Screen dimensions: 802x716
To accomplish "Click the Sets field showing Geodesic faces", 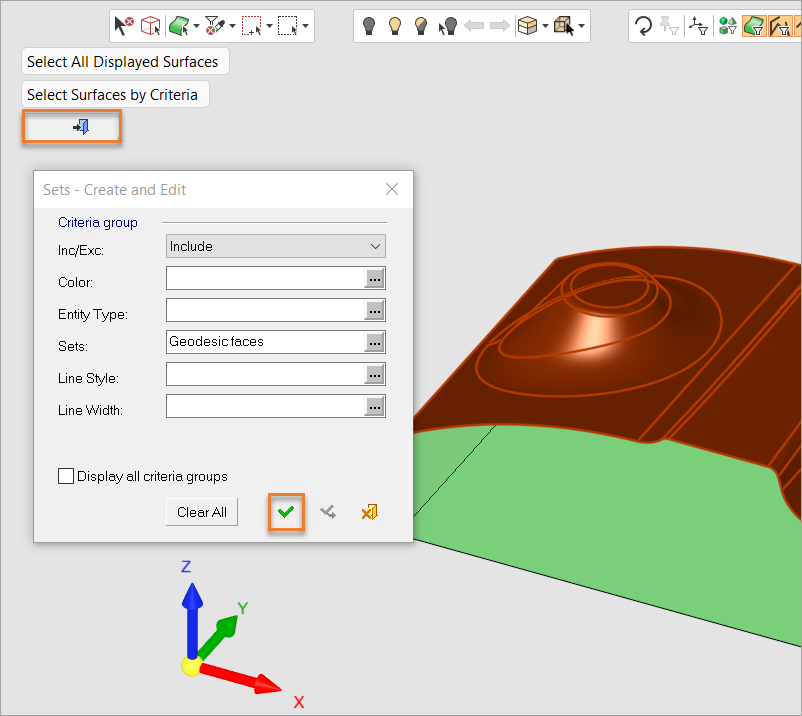I will [264, 342].
